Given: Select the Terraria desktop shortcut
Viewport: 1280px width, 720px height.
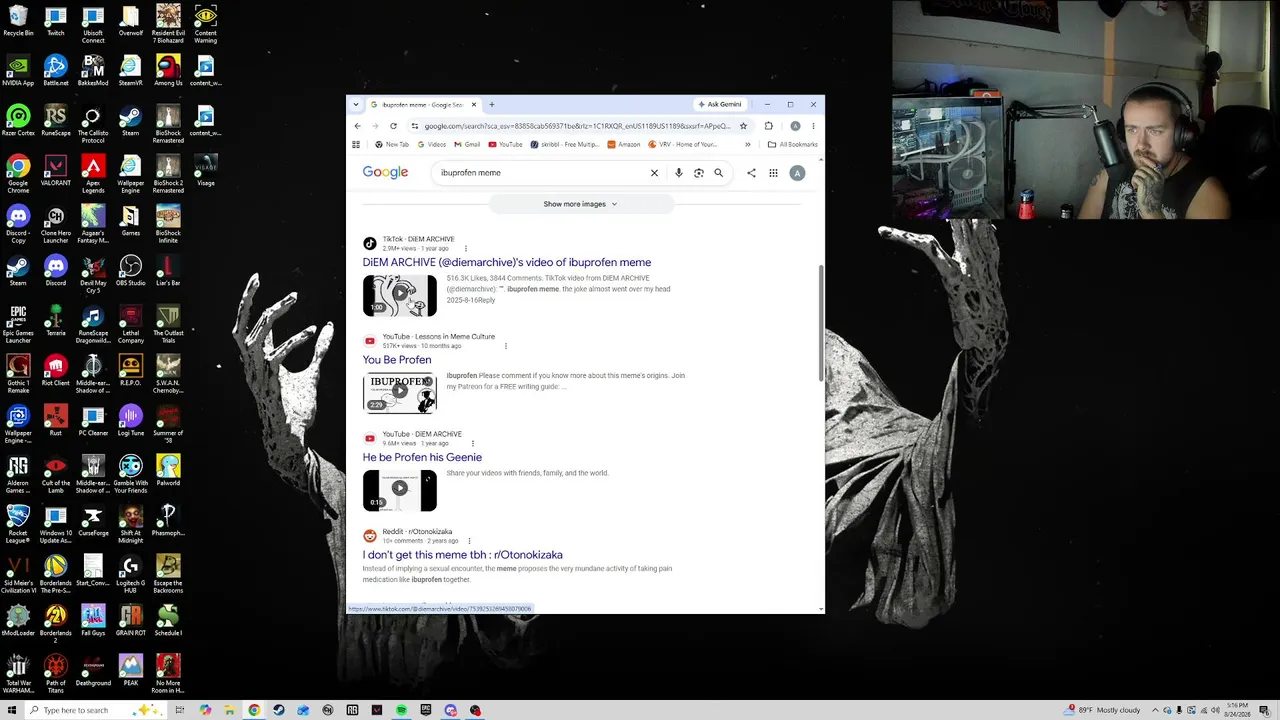Looking at the screenshot, I should tap(56, 320).
